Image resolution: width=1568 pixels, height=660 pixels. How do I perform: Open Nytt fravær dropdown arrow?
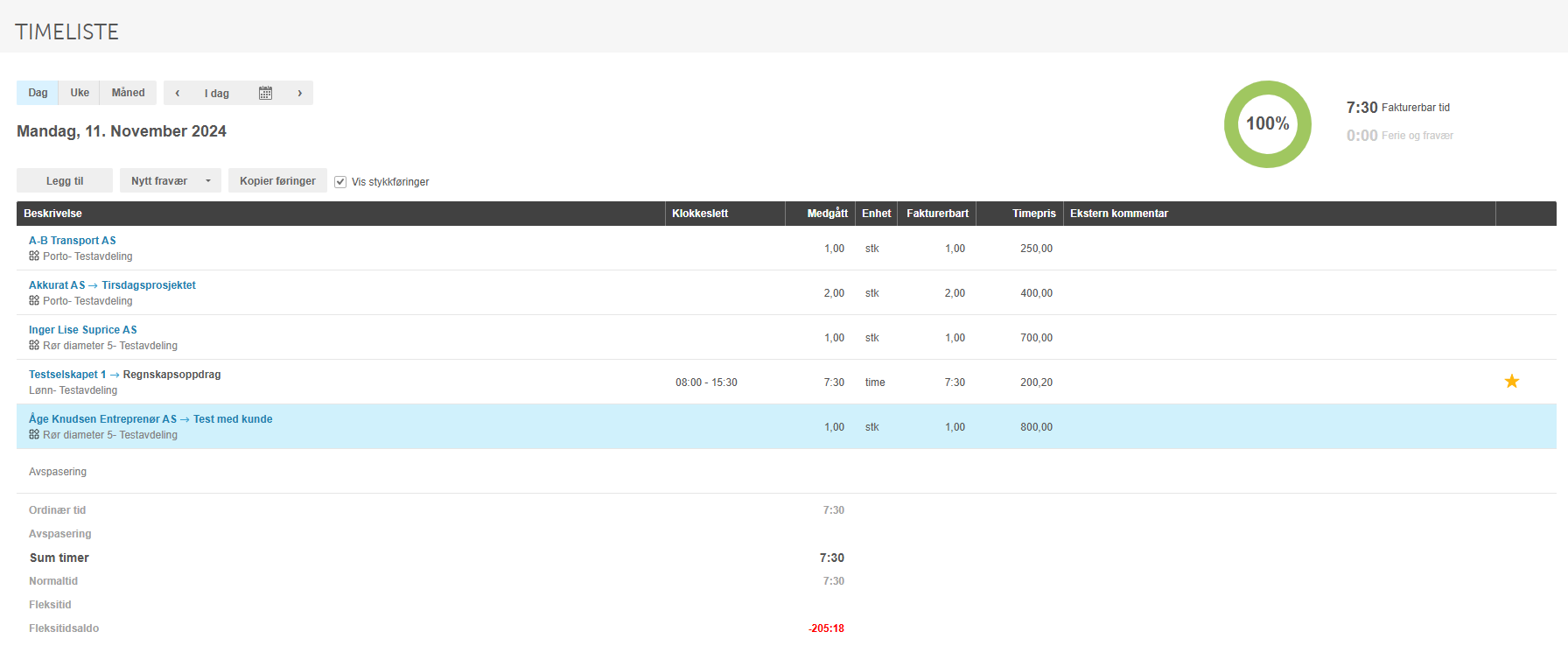(x=208, y=181)
